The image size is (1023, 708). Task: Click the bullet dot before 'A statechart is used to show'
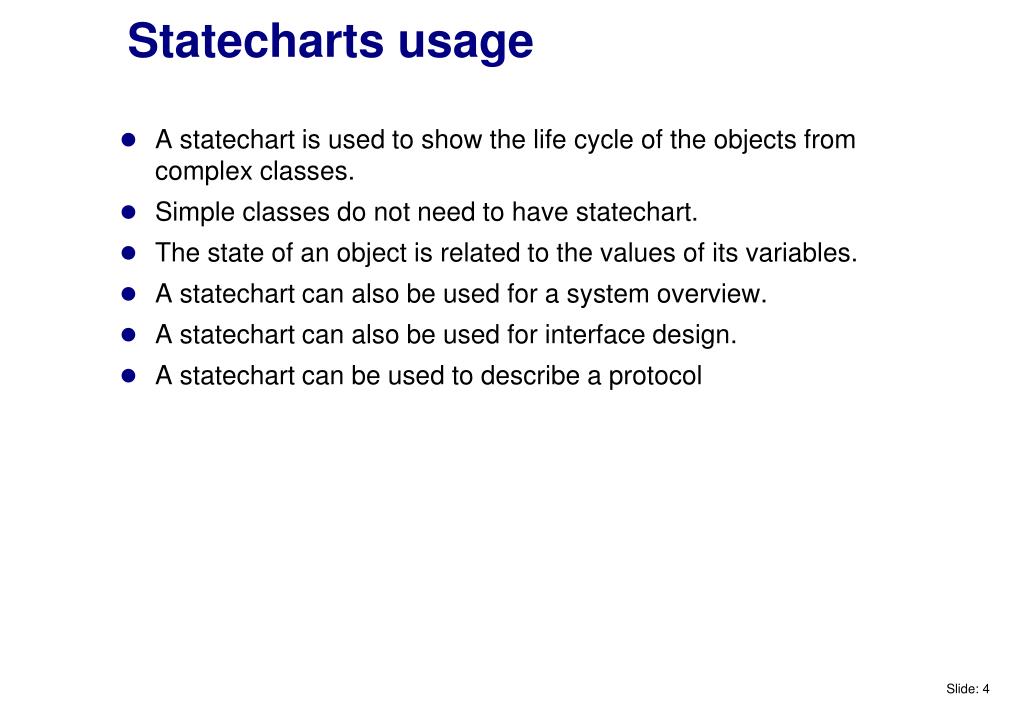click(129, 140)
